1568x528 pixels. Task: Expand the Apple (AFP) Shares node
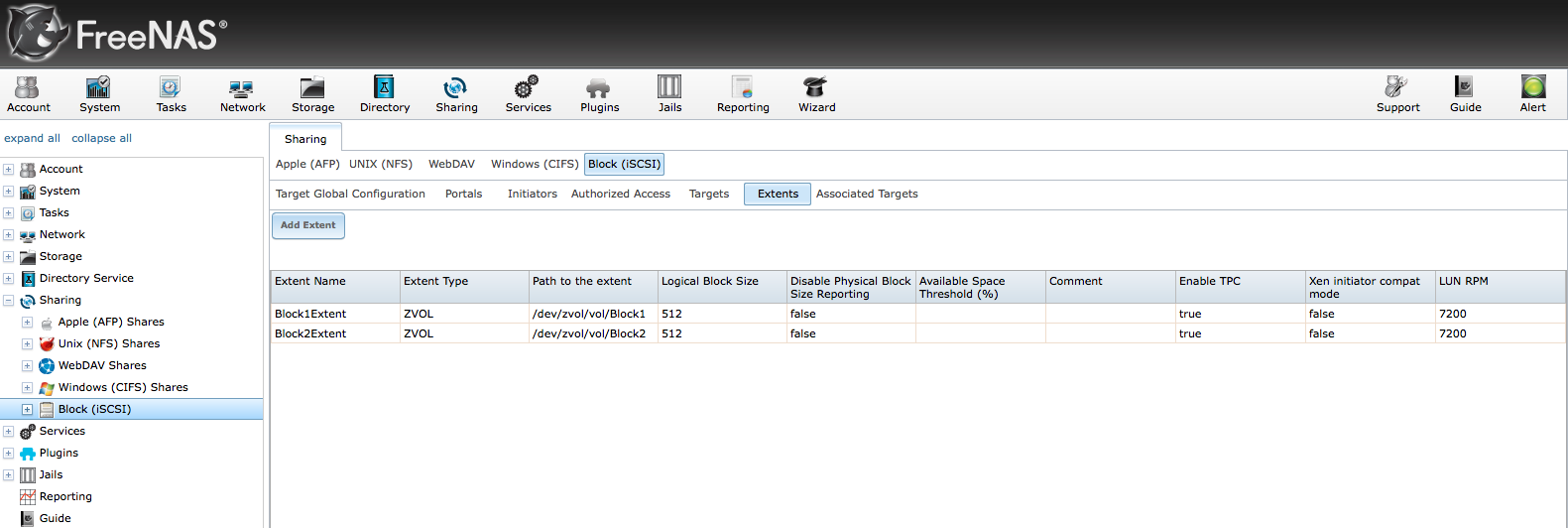pos(27,323)
